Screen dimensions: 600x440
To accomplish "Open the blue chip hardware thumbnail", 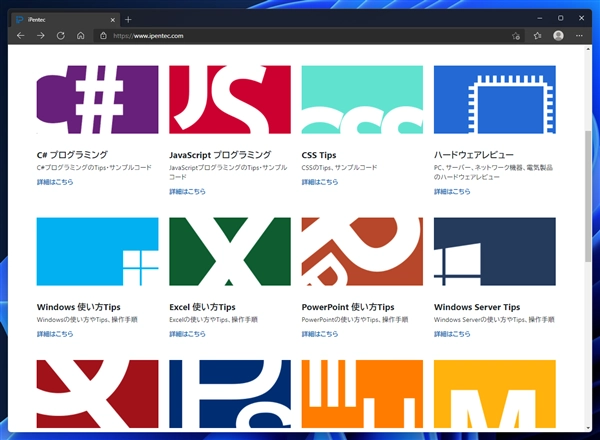I will 495,99.
